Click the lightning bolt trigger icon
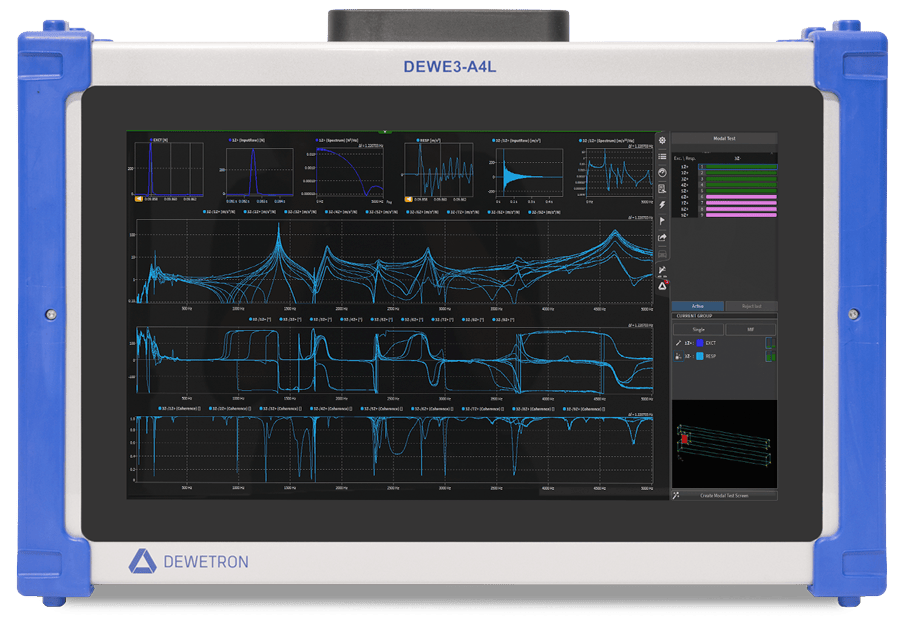The width and height of the screenshot is (900, 621). (662, 204)
